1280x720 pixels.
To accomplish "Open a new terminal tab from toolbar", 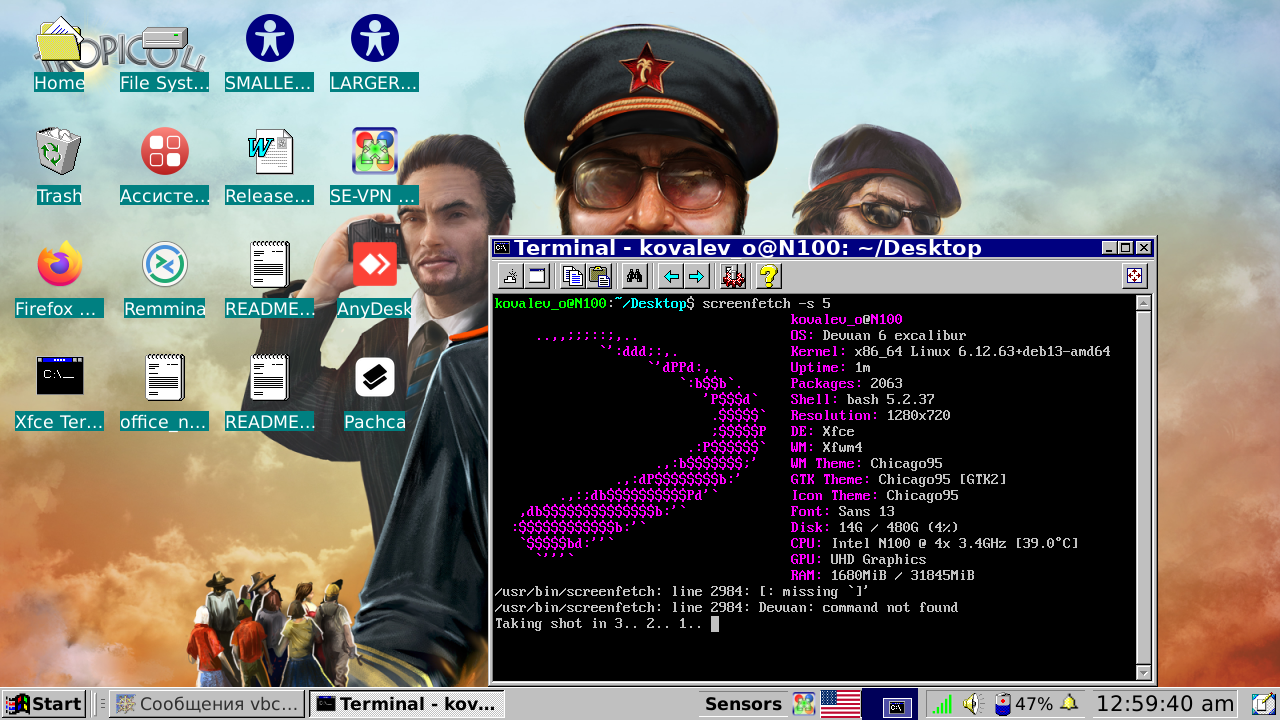I will tap(510, 276).
